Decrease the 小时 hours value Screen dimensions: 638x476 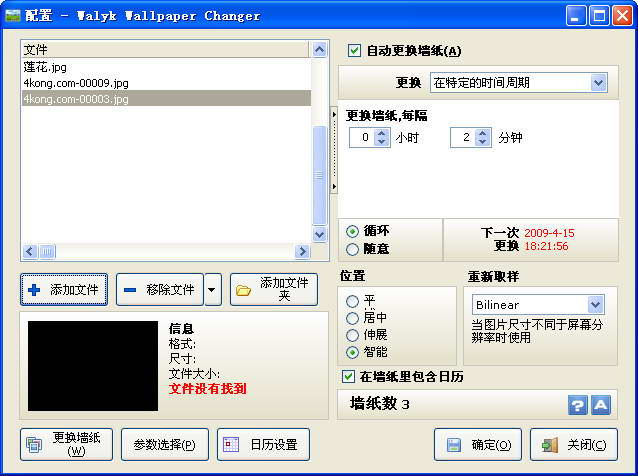pyautogui.click(x=381, y=142)
